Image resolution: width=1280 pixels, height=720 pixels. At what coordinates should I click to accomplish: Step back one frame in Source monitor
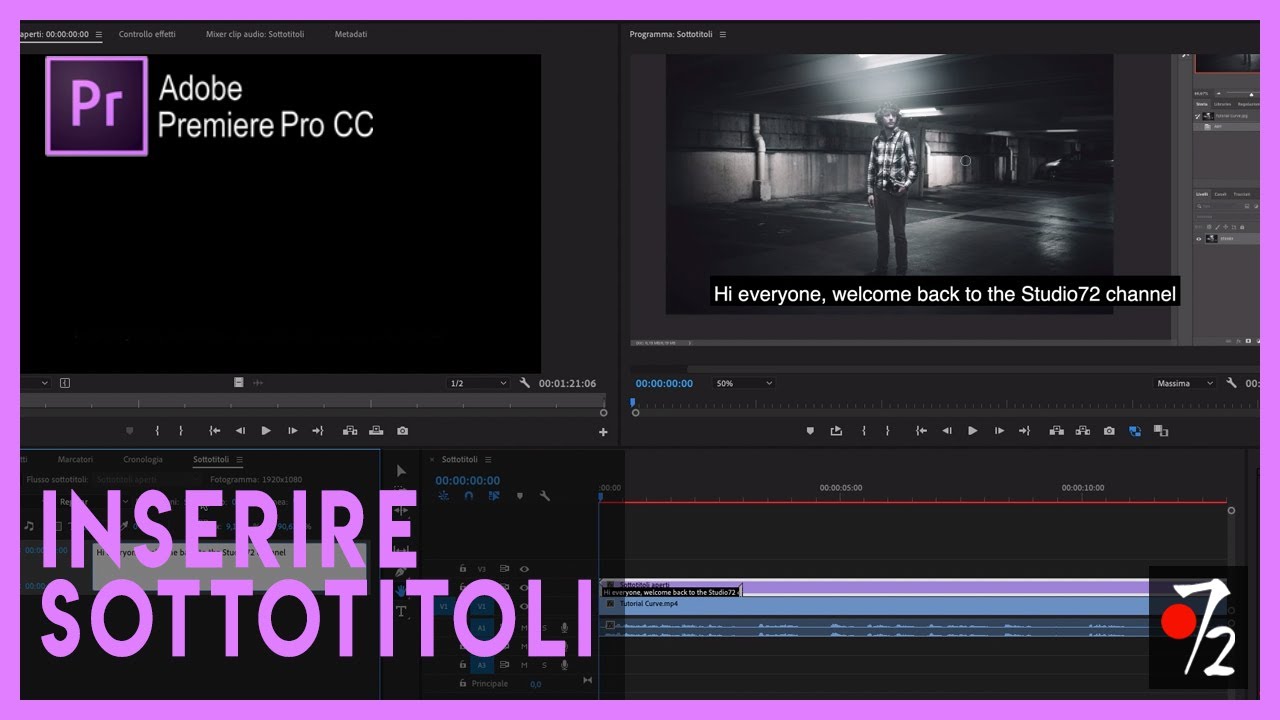(x=240, y=431)
